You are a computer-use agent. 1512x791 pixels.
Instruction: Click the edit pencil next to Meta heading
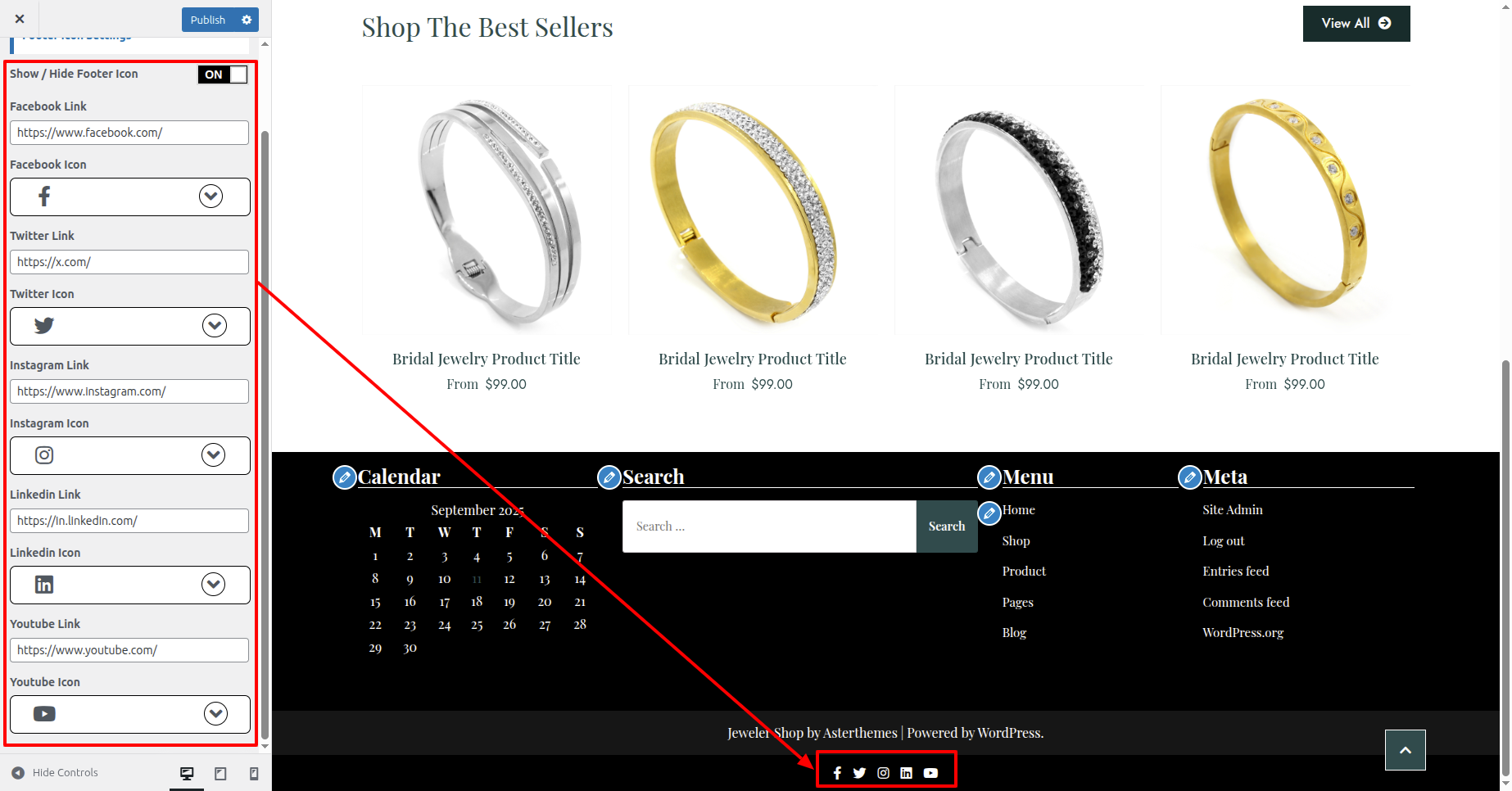1190,477
